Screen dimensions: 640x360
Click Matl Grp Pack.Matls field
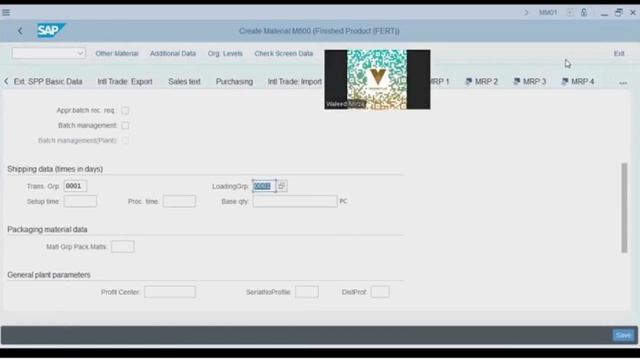click(122, 247)
